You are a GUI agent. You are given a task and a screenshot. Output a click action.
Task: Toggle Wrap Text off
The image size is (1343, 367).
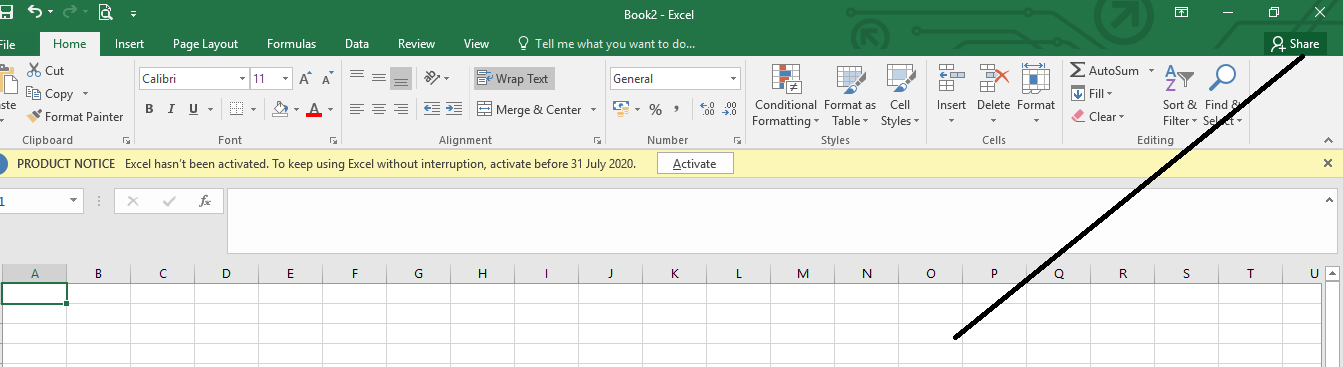(513, 78)
